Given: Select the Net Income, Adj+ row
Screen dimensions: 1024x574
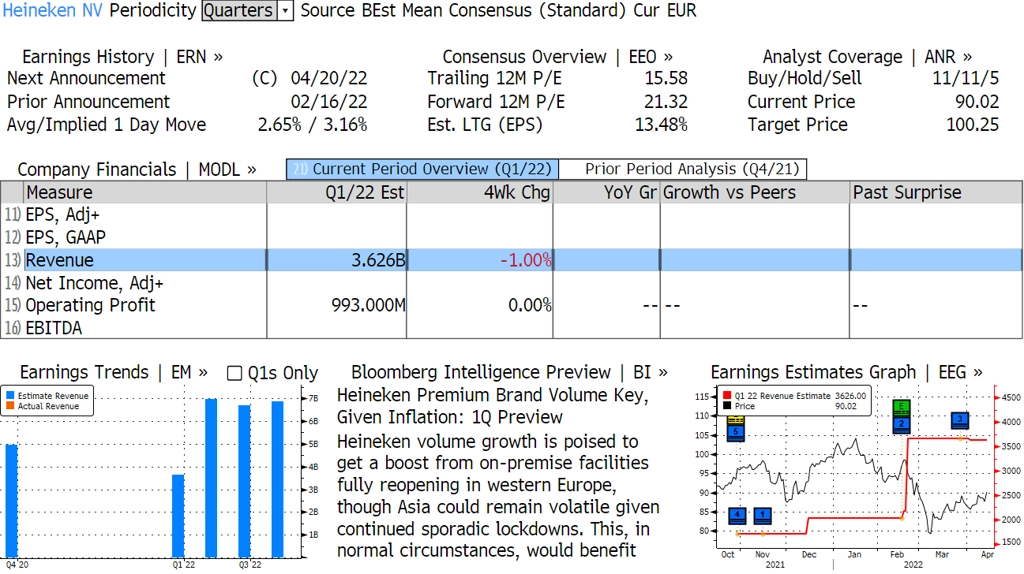Looking at the screenshot, I should click(511, 283).
